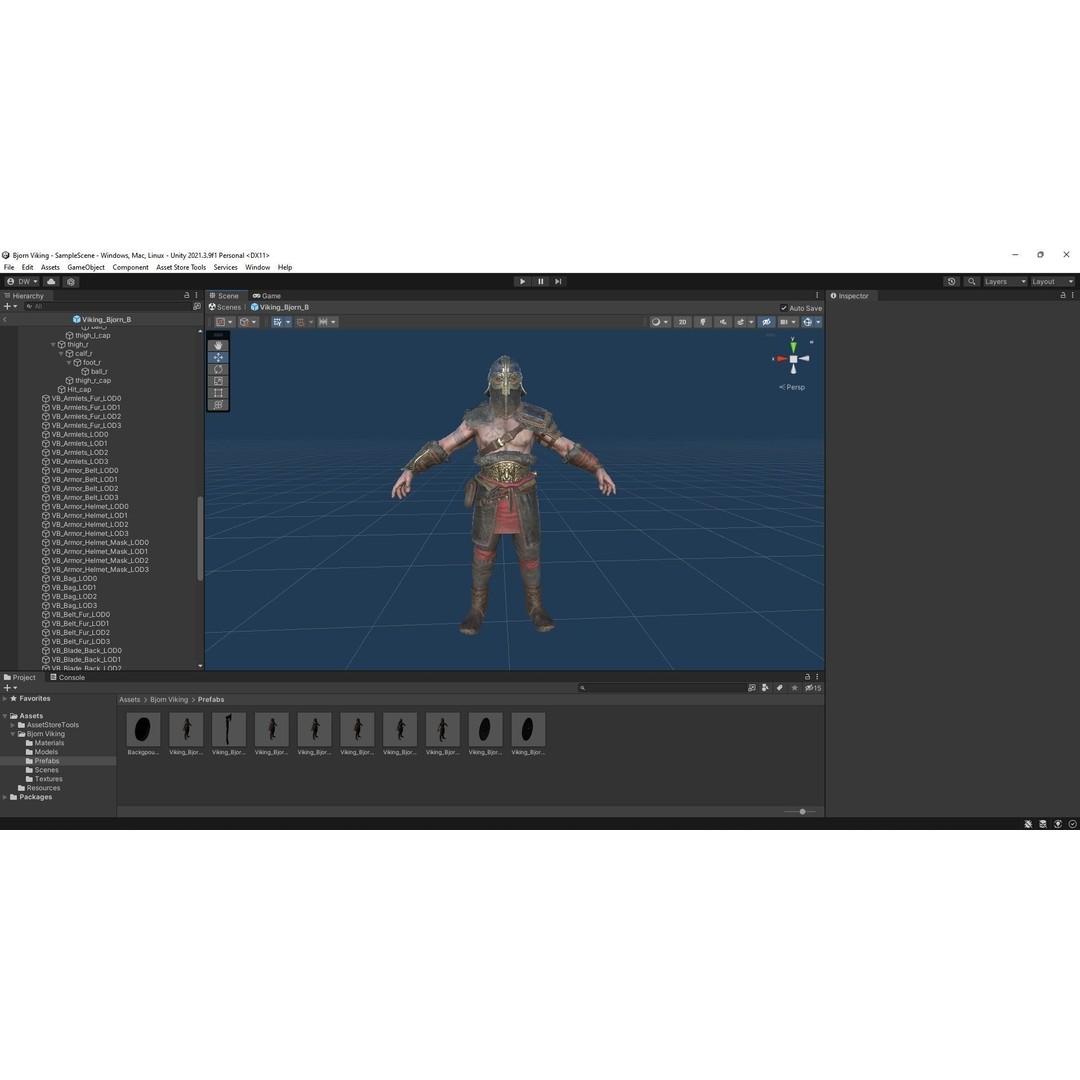Click the Play button

pyautogui.click(x=522, y=282)
